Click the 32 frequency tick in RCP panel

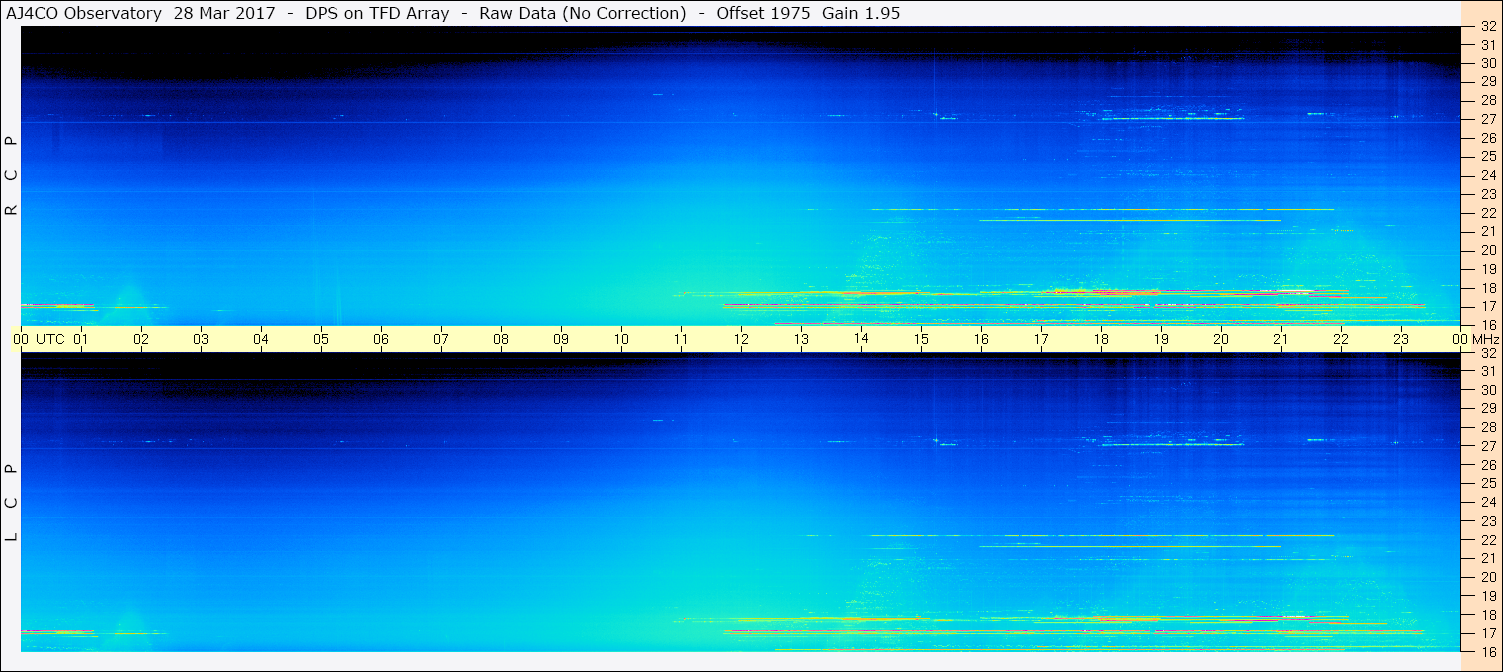pos(1488,26)
